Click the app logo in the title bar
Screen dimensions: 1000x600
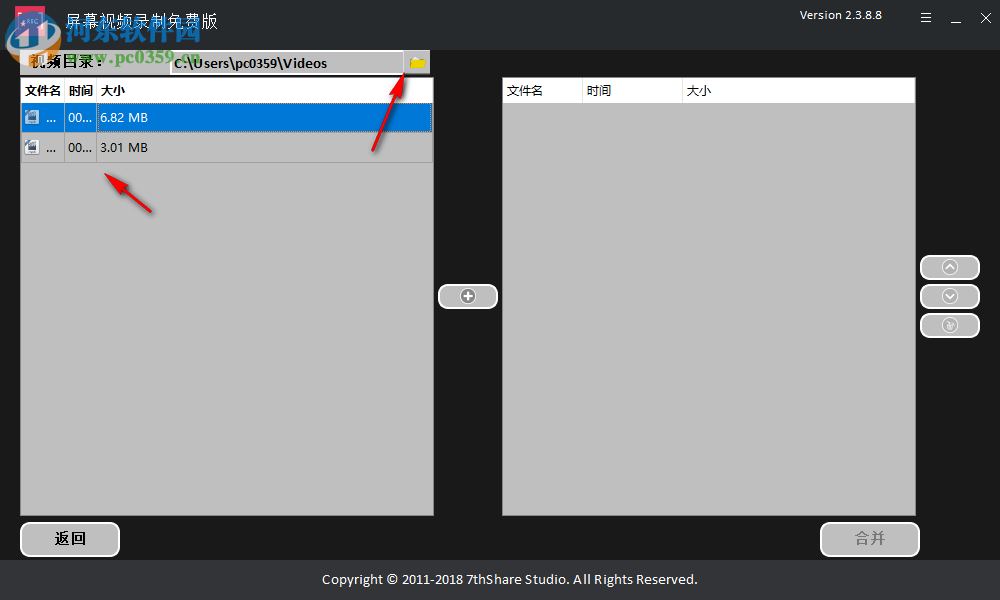click(30, 23)
